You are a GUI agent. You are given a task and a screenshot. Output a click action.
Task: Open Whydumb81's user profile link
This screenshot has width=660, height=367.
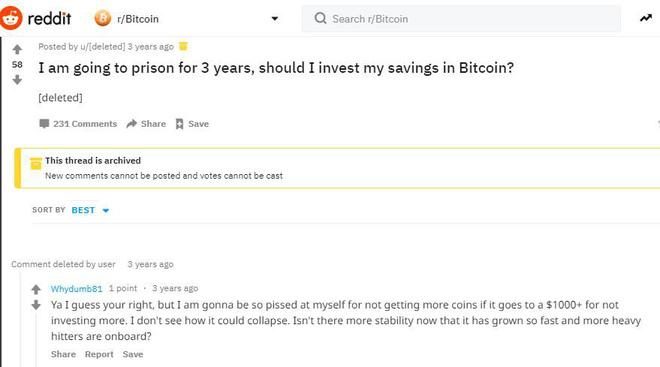(76, 289)
